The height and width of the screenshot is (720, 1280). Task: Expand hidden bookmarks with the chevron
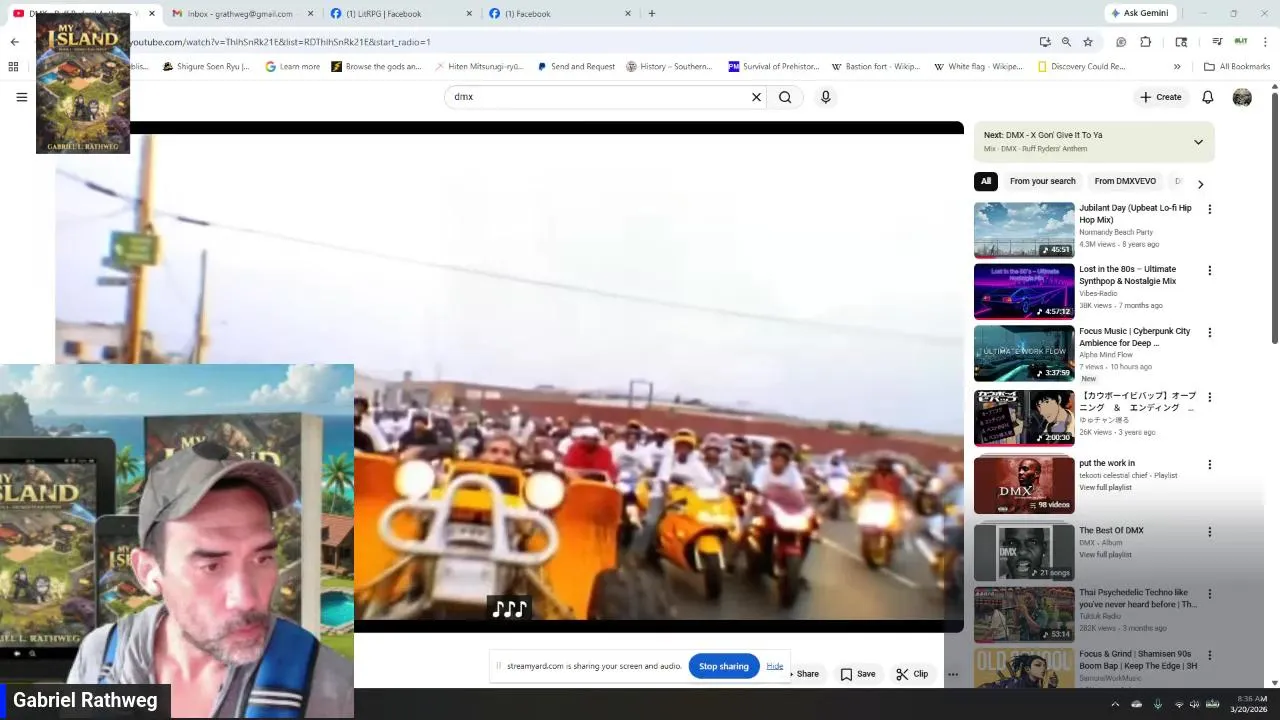point(1177,67)
